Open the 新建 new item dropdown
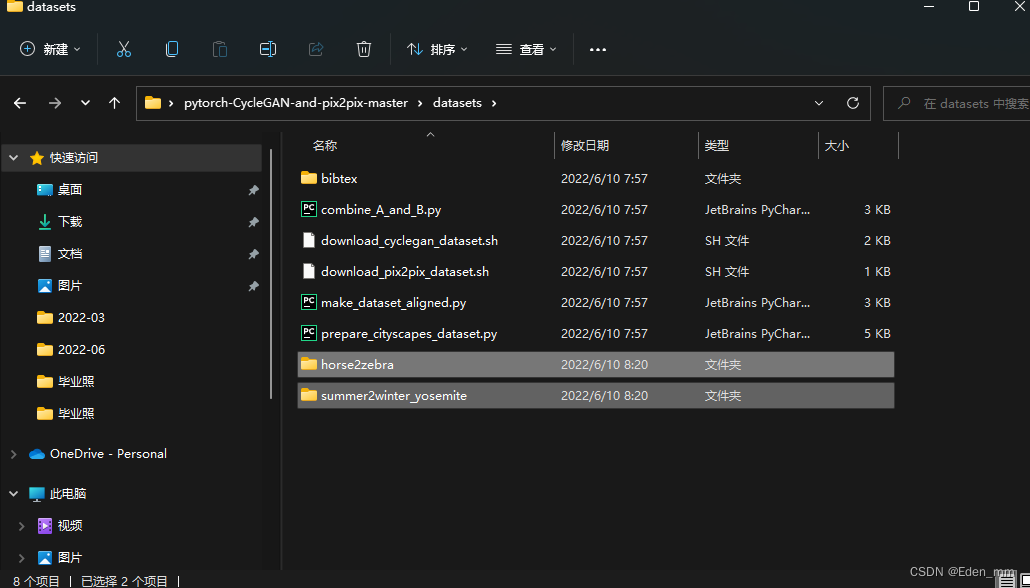 tap(48, 48)
